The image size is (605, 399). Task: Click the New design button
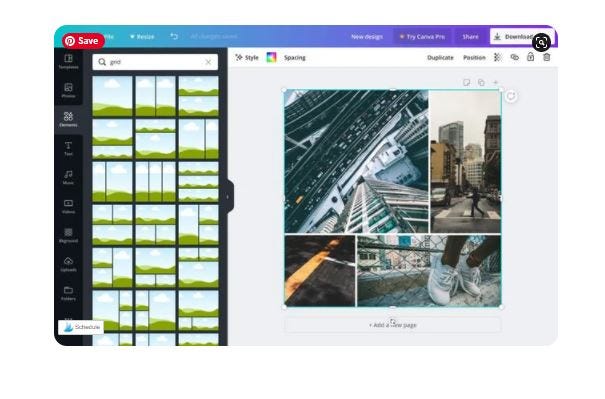[x=367, y=37]
